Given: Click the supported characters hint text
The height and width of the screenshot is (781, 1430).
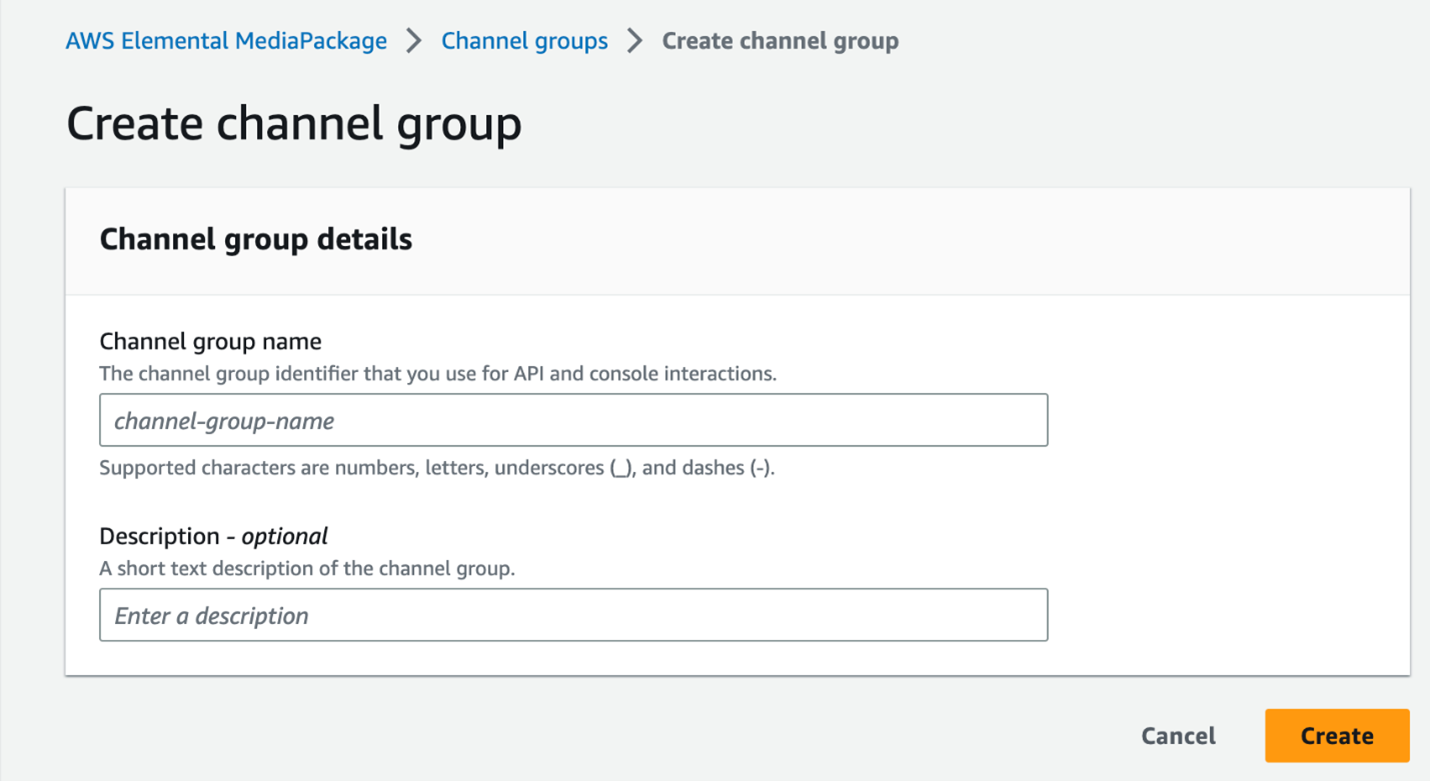Looking at the screenshot, I should tap(437, 468).
